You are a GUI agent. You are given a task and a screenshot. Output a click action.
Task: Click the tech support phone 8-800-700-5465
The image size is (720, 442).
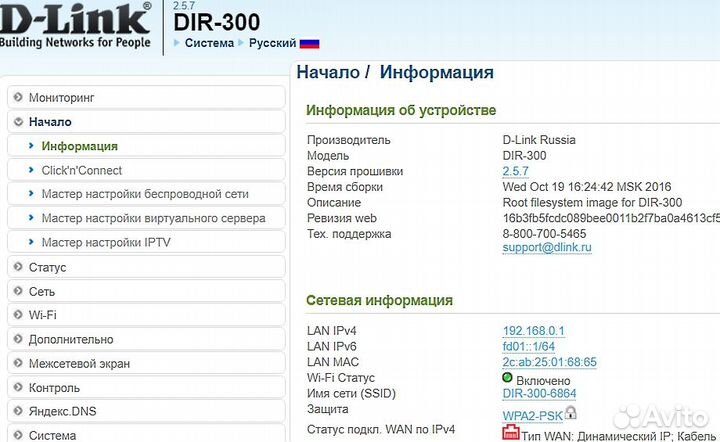click(x=544, y=234)
